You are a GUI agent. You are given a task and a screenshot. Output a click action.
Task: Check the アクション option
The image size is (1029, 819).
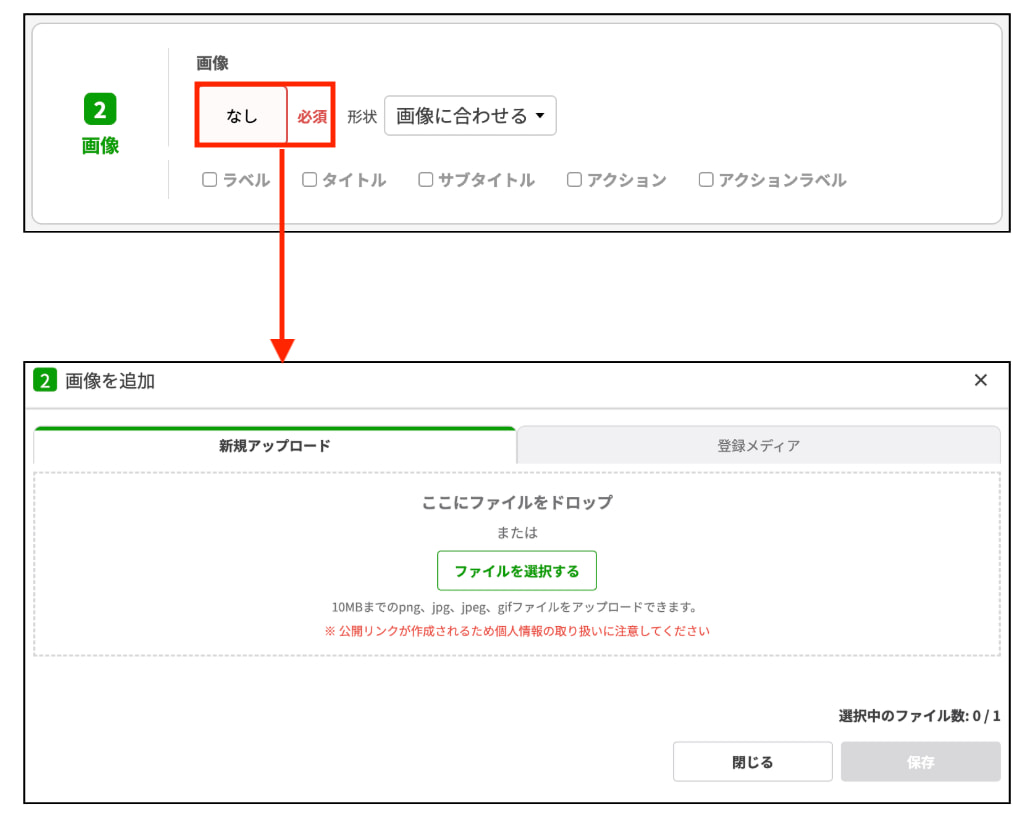tap(573, 180)
